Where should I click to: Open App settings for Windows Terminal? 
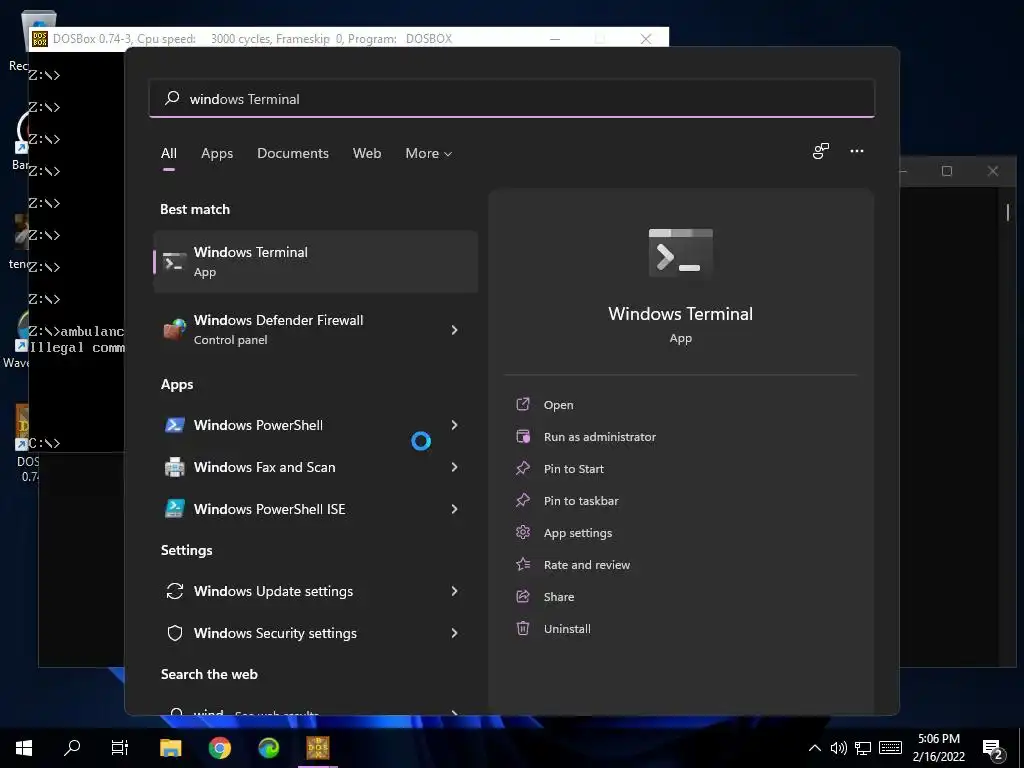[x=577, y=533]
